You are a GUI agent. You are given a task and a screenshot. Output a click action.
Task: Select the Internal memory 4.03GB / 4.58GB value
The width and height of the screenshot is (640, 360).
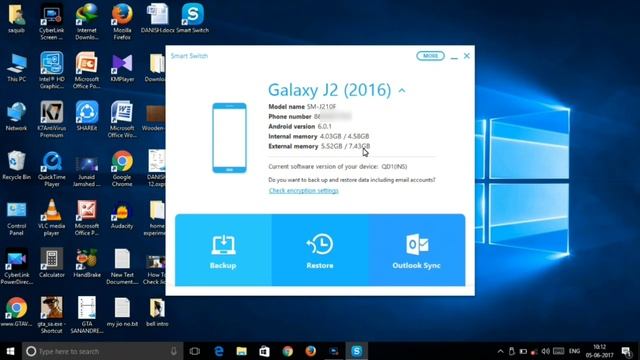pos(344,136)
